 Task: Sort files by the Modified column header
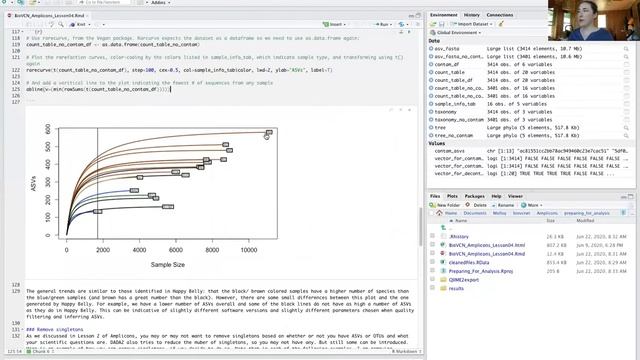[x=585, y=221]
